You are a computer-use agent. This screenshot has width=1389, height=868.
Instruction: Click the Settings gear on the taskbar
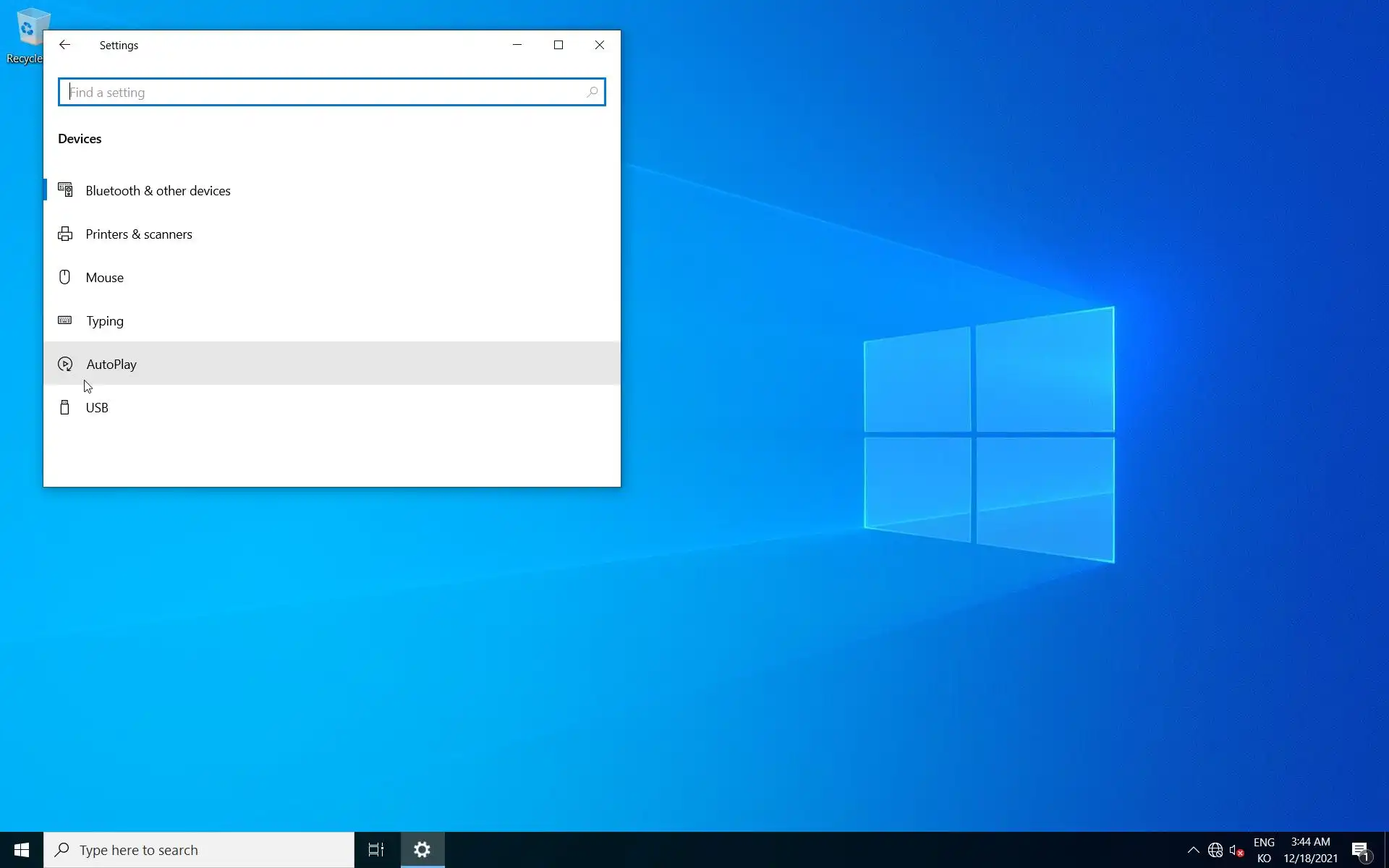pyautogui.click(x=422, y=850)
